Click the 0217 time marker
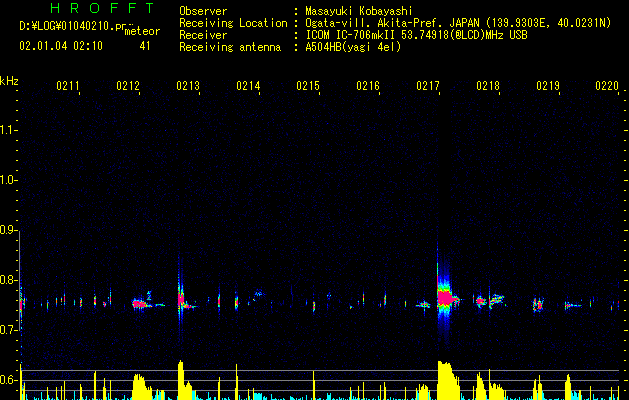Screen dimensions: 629x400 [x=428, y=86]
